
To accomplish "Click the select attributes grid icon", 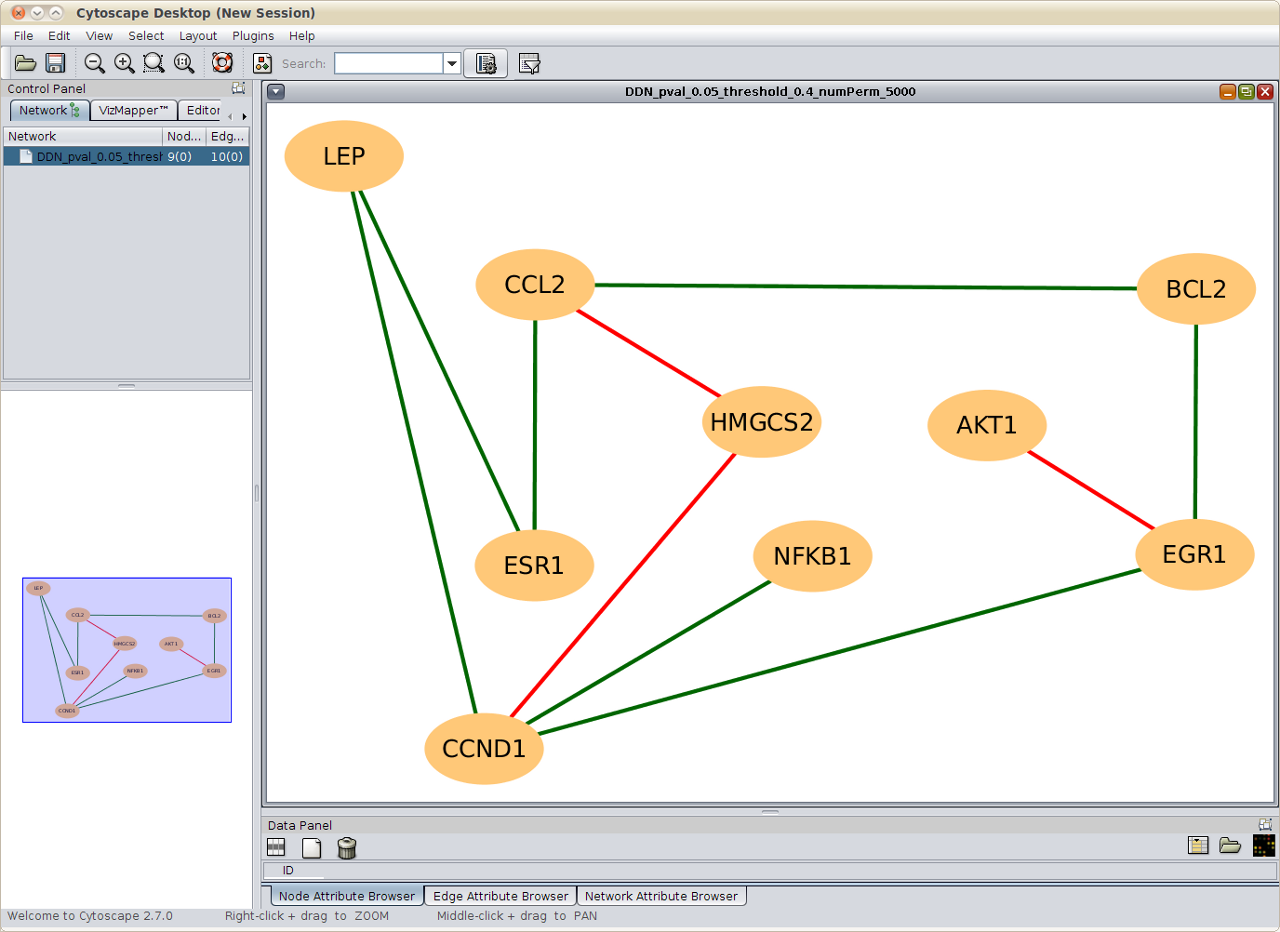I will [277, 848].
